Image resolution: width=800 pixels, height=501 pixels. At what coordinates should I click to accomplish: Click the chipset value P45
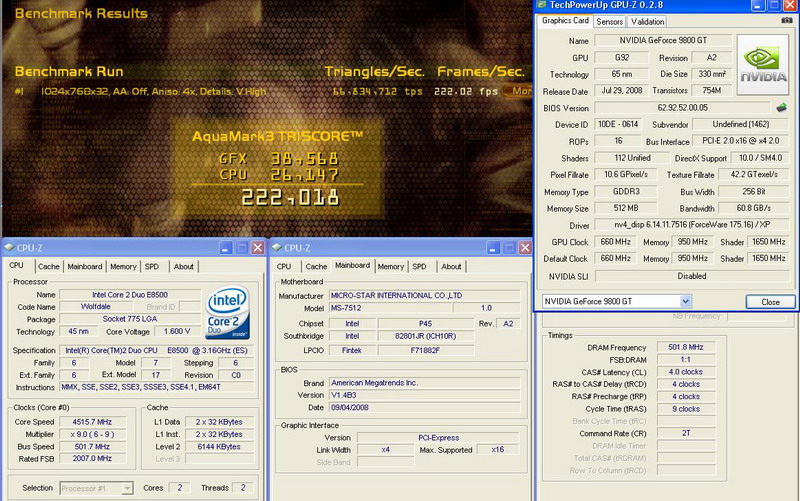[x=425, y=323]
